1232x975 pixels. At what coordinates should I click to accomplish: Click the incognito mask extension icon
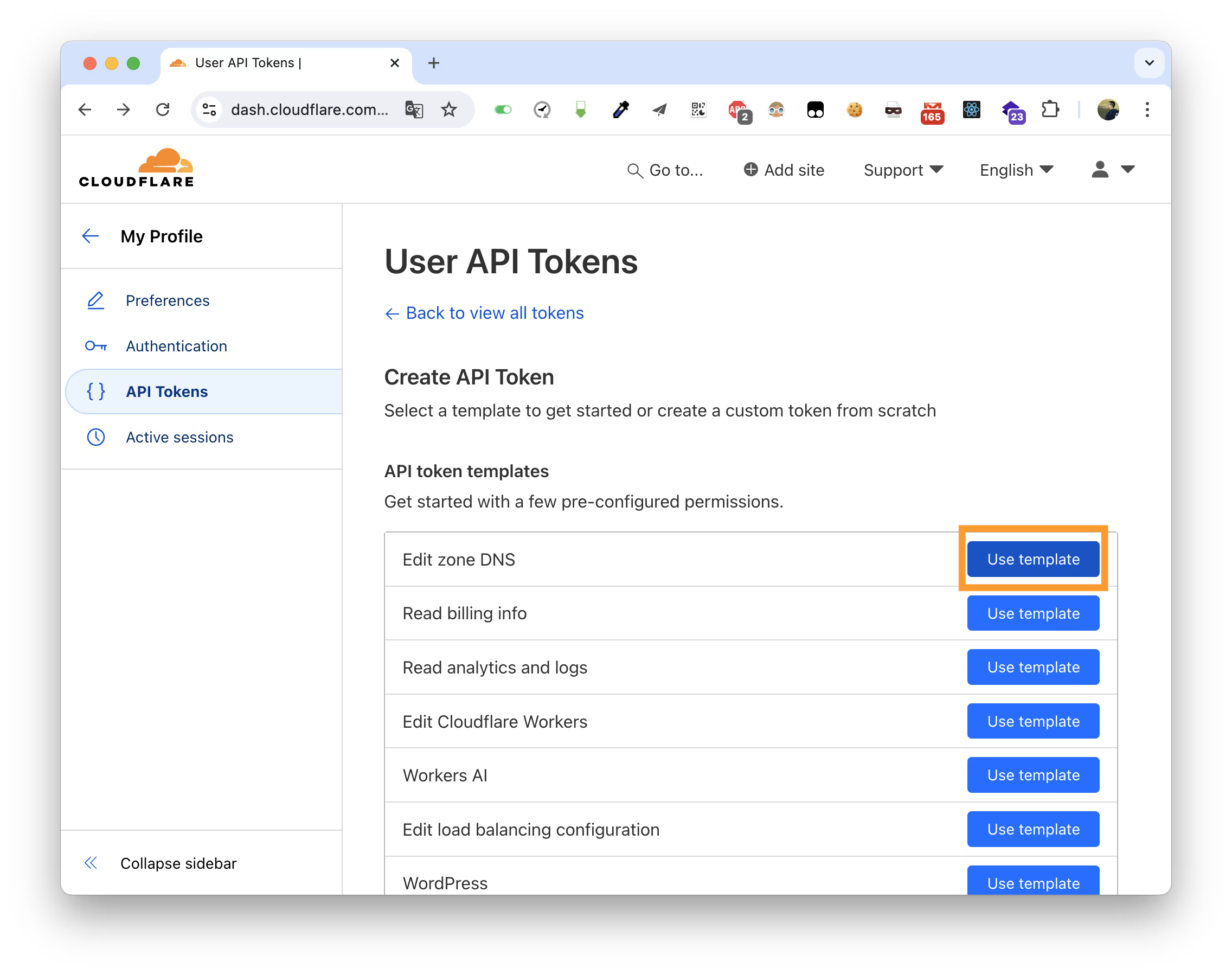tap(894, 110)
